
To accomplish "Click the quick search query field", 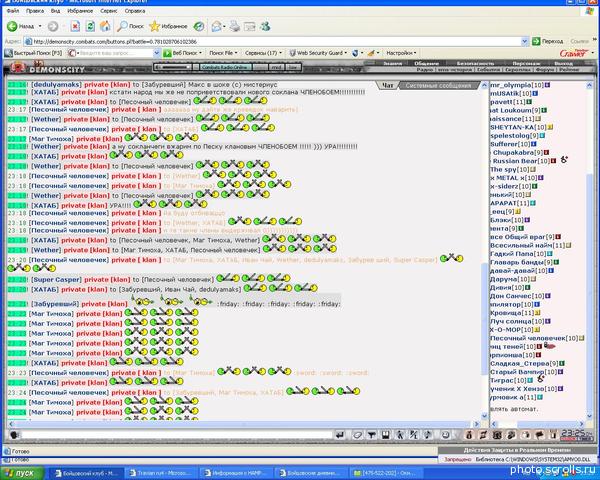I will click(115, 53).
